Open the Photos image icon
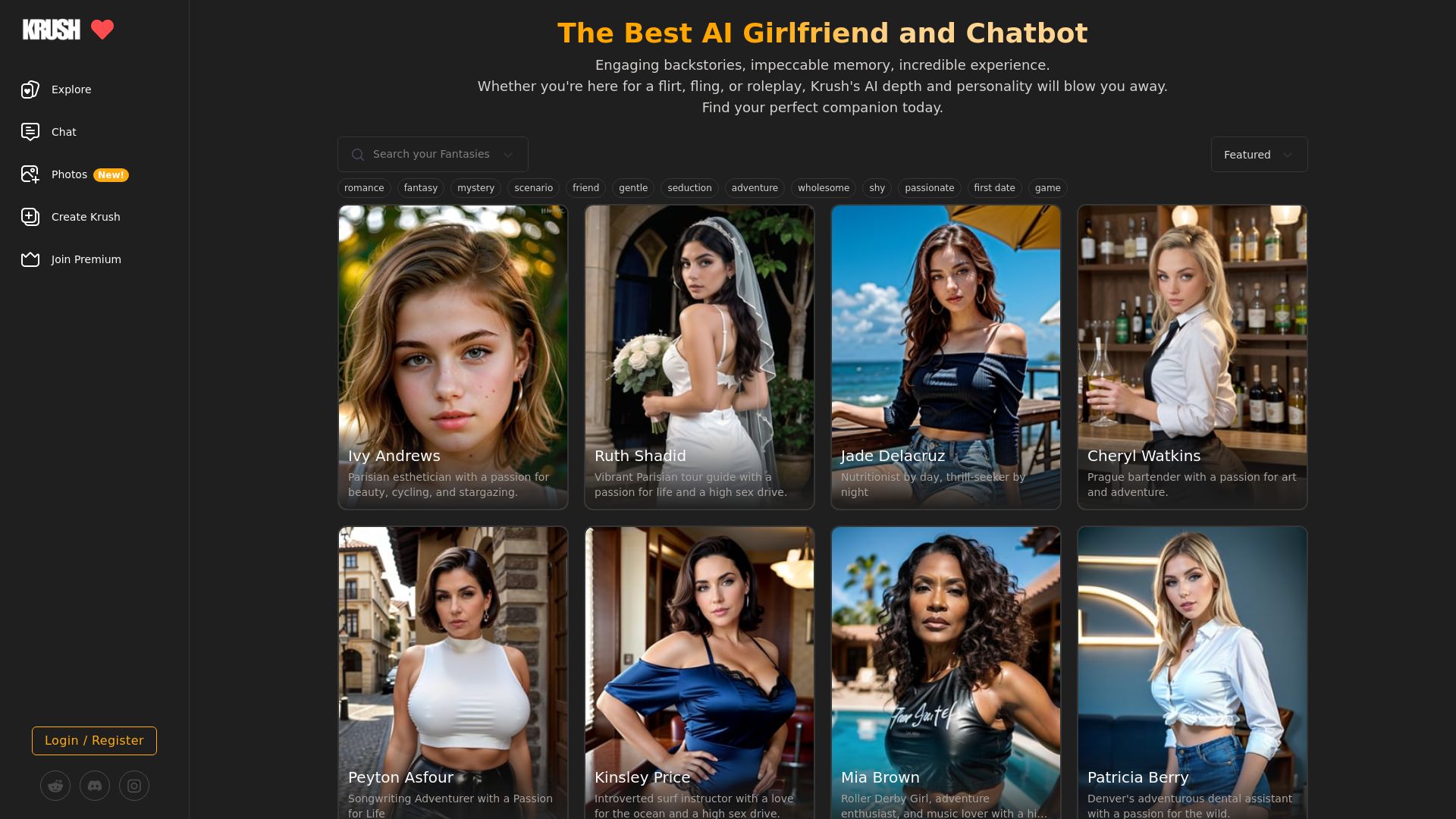The width and height of the screenshot is (1456, 819). click(x=30, y=174)
